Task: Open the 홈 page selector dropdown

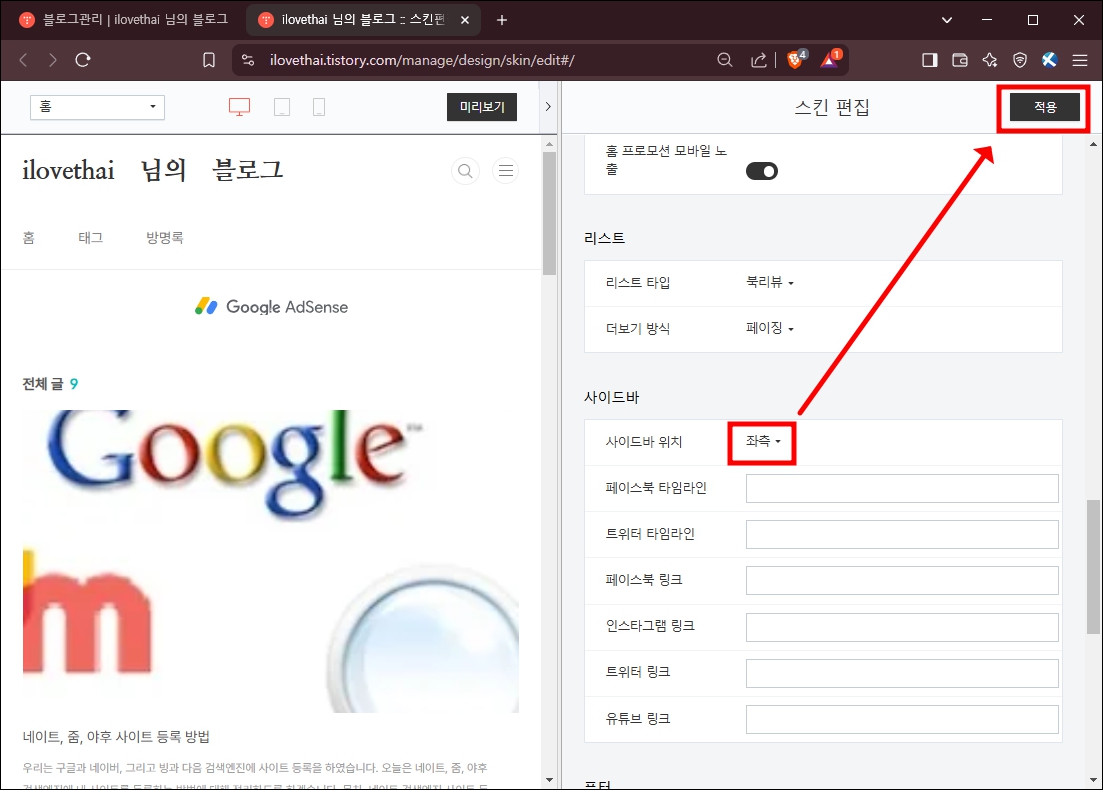Action: 97,107
